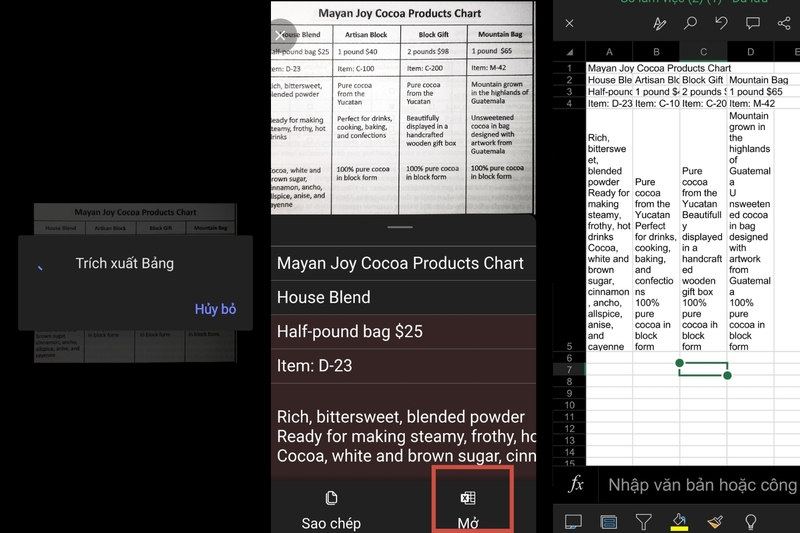The height and width of the screenshot is (533, 800).
Task: Tap 'Mountain Bag' header in the table photo
Action: (500, 34)
